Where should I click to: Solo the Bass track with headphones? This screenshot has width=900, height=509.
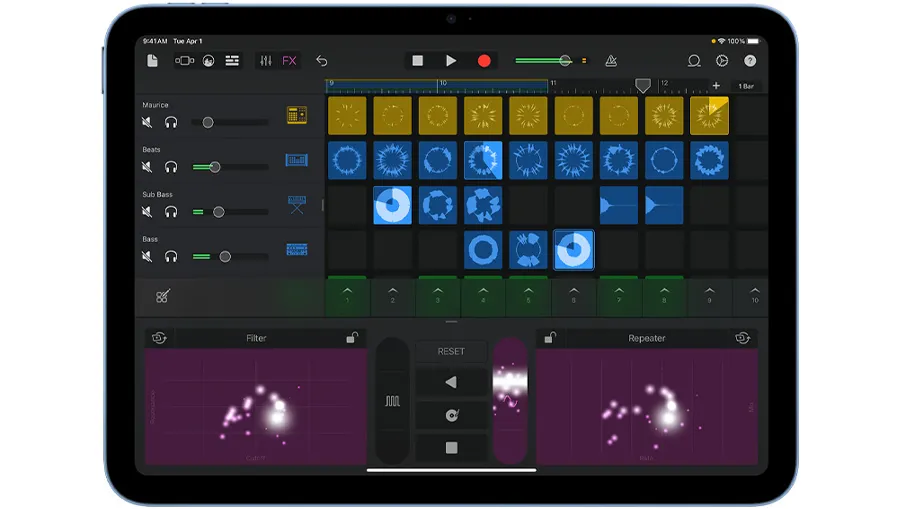170,257
